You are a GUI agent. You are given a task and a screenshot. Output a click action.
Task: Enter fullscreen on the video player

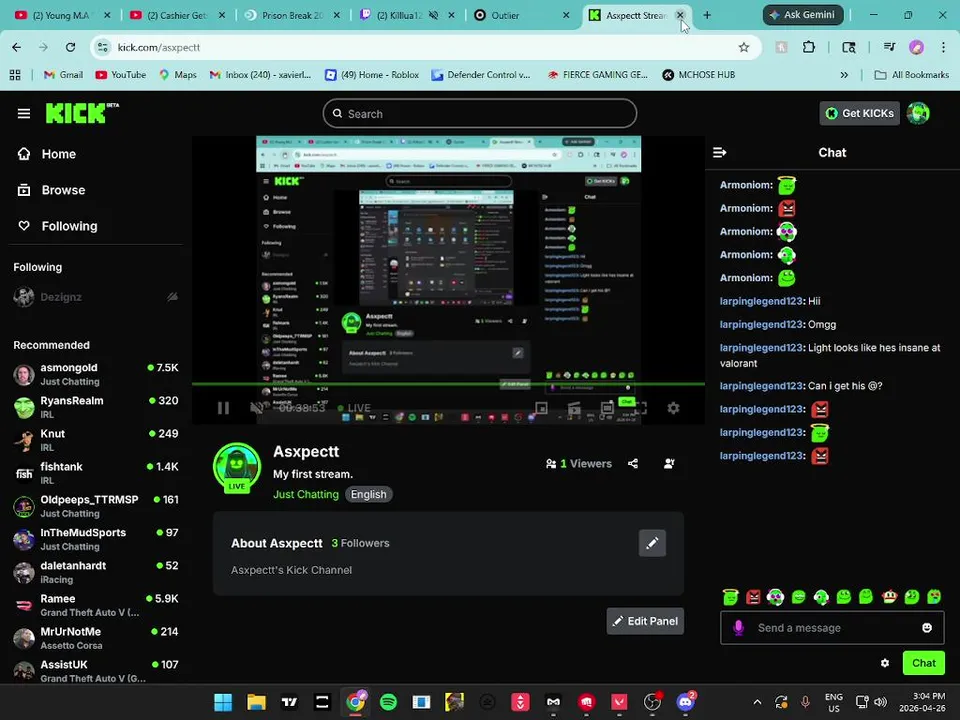(x=640, y=408)
